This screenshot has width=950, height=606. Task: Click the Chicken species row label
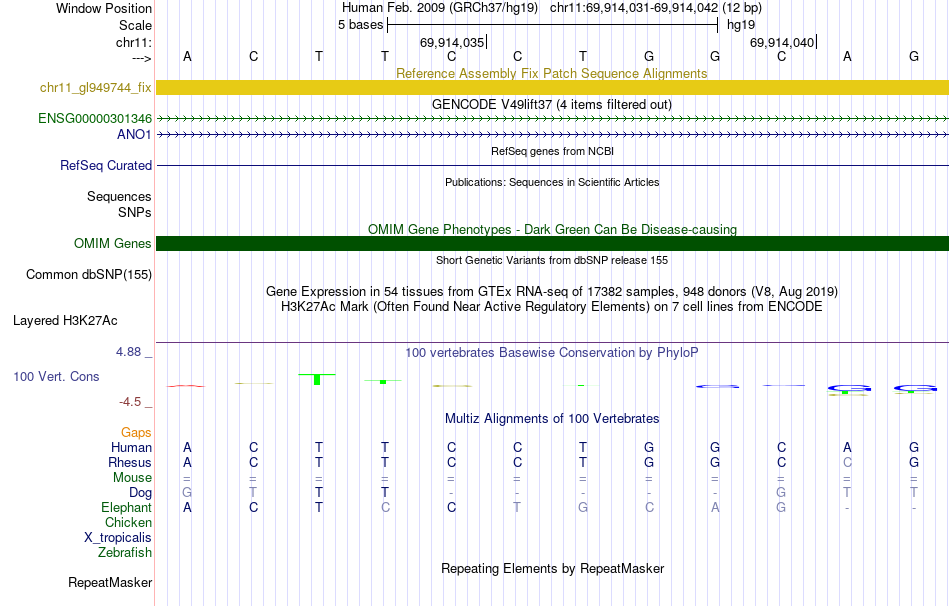click(x=128, y=523)
